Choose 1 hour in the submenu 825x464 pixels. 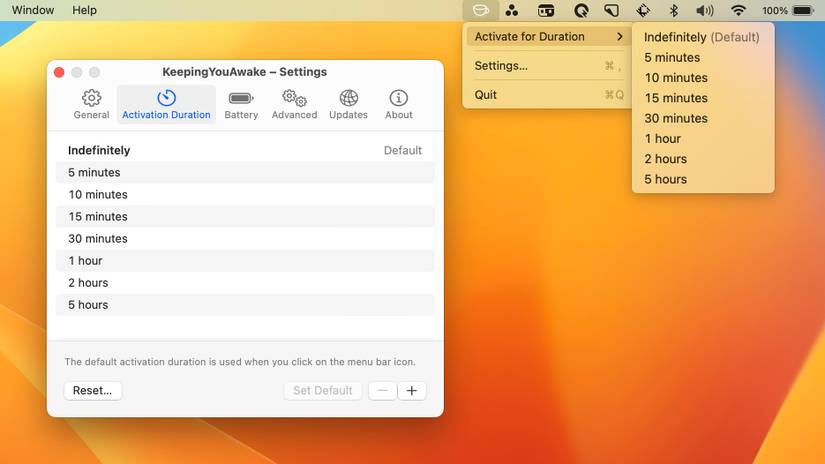pos(703,139)
